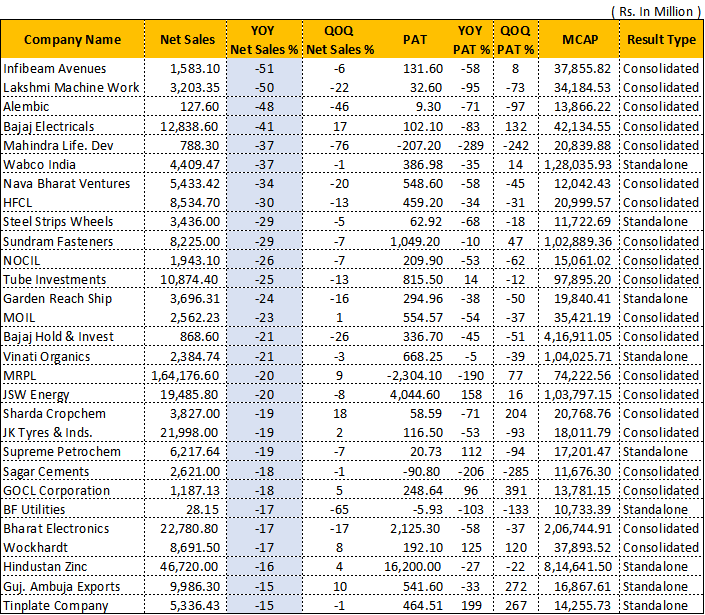This screenshot has width=705, height=615.
Task: Select Wabco India Standalone result type
Action: 655,165
